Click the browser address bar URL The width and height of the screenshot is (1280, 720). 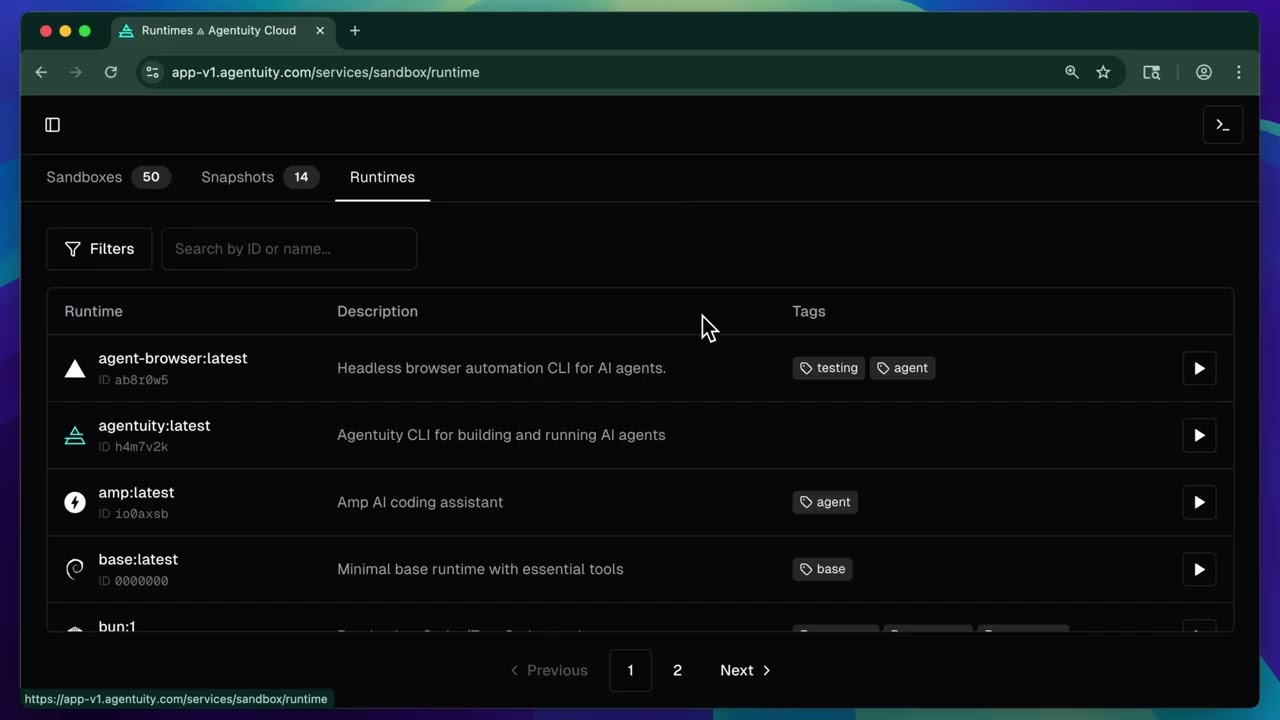click(x=325, y=72)
